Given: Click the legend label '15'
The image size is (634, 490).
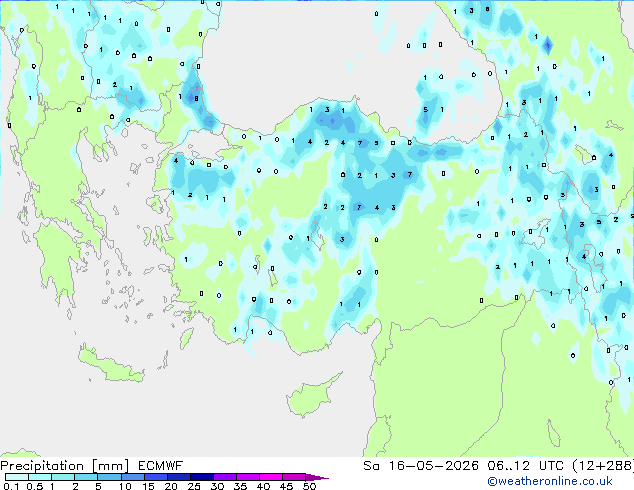Looking at the screenshot, I should tap(148, 486).
